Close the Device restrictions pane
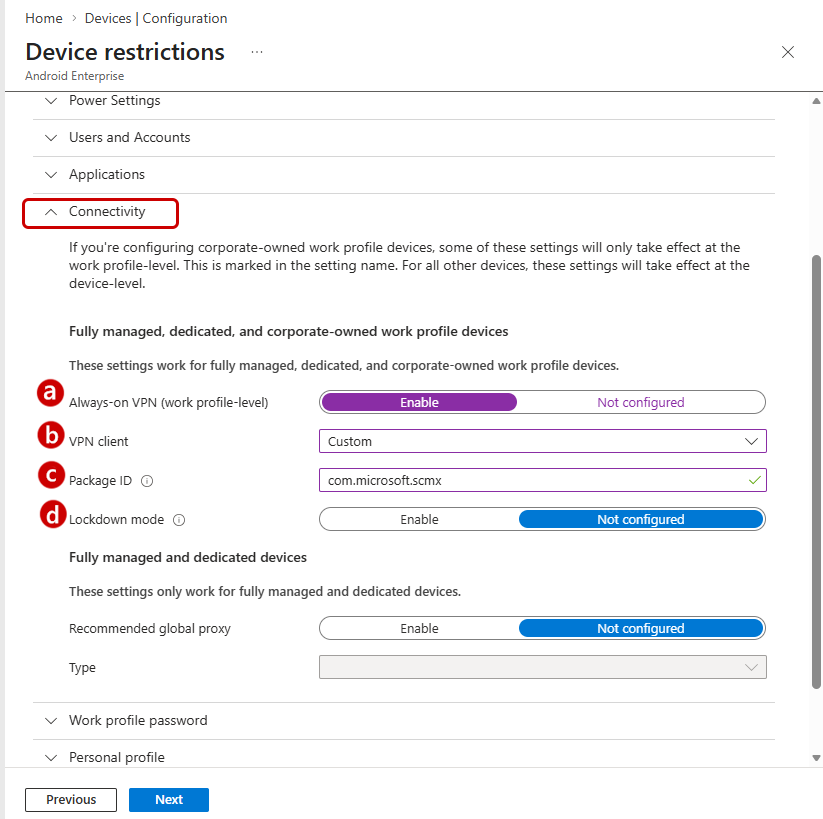This screenshot has height=819, width=823. pyautogui.click(x=787, y=52)
